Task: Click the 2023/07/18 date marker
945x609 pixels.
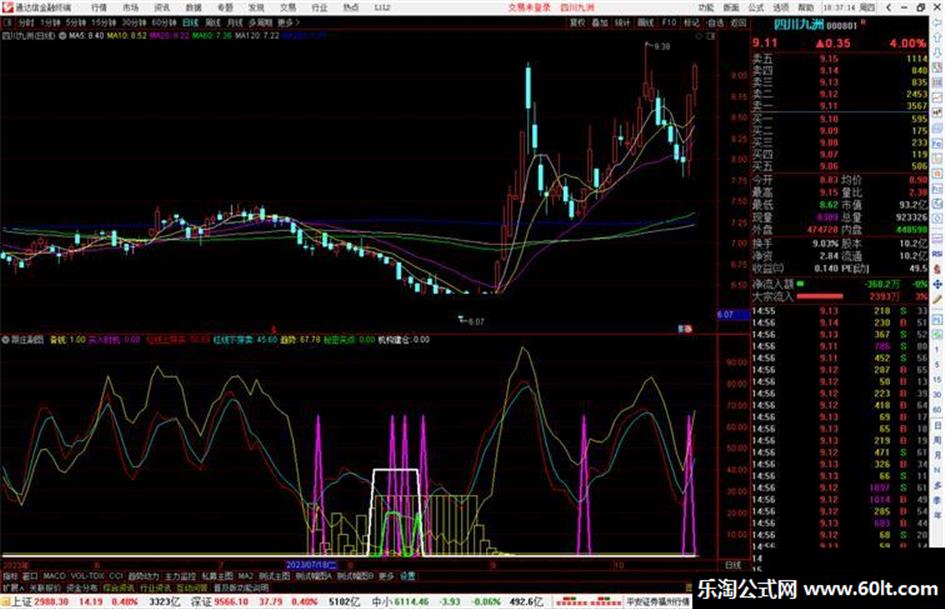Action: (311, 565)
